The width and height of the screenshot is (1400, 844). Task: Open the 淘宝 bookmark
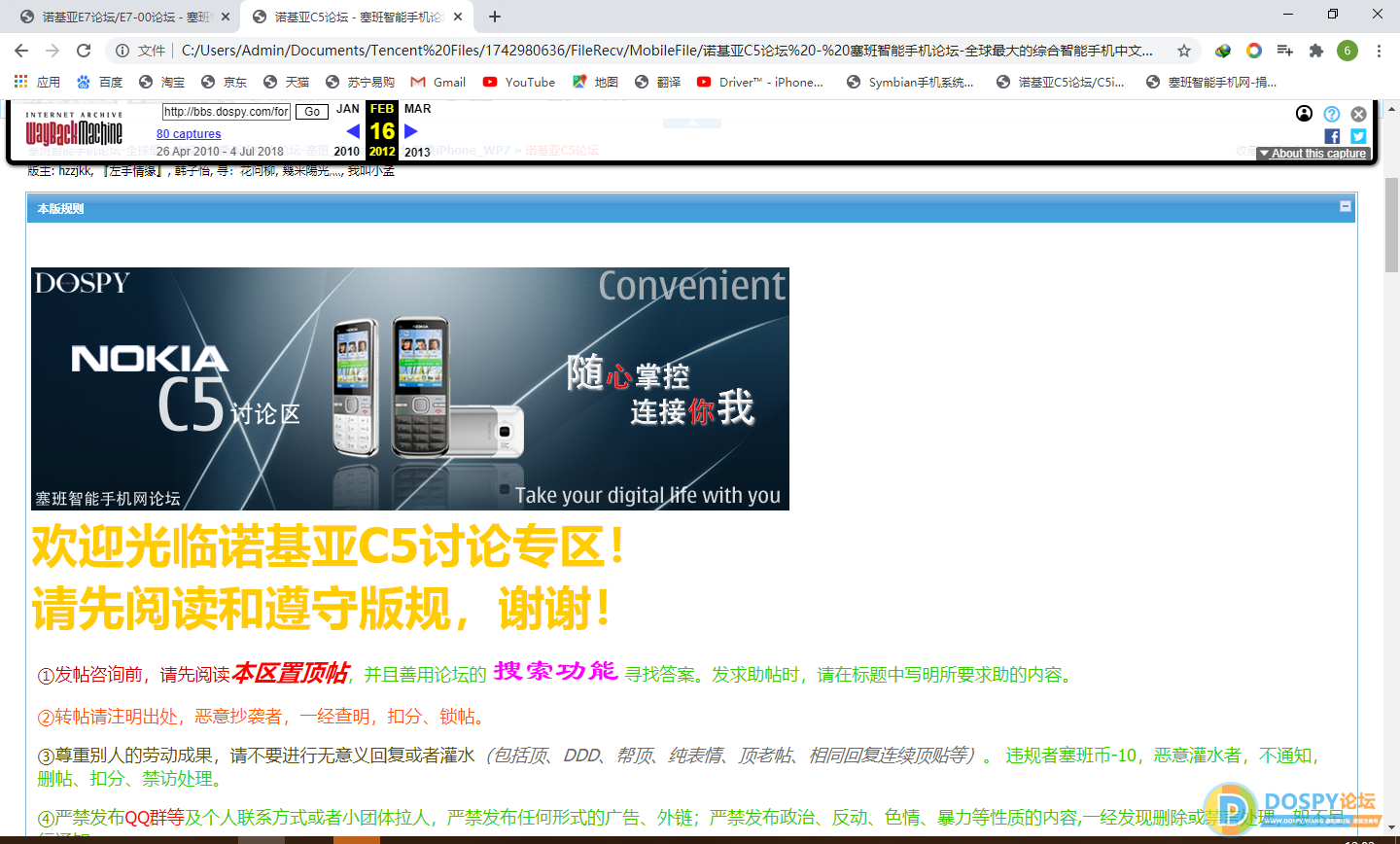pyautogui.click(x=161, y=82)
